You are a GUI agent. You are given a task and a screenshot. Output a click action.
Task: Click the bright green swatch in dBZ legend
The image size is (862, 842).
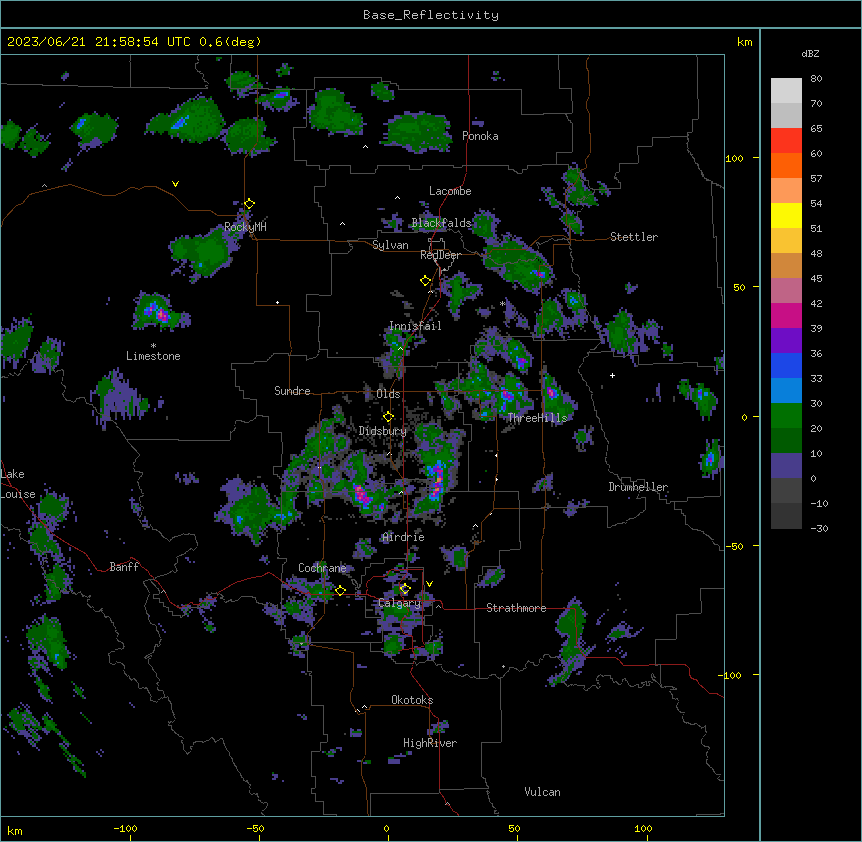pos(786,416)
